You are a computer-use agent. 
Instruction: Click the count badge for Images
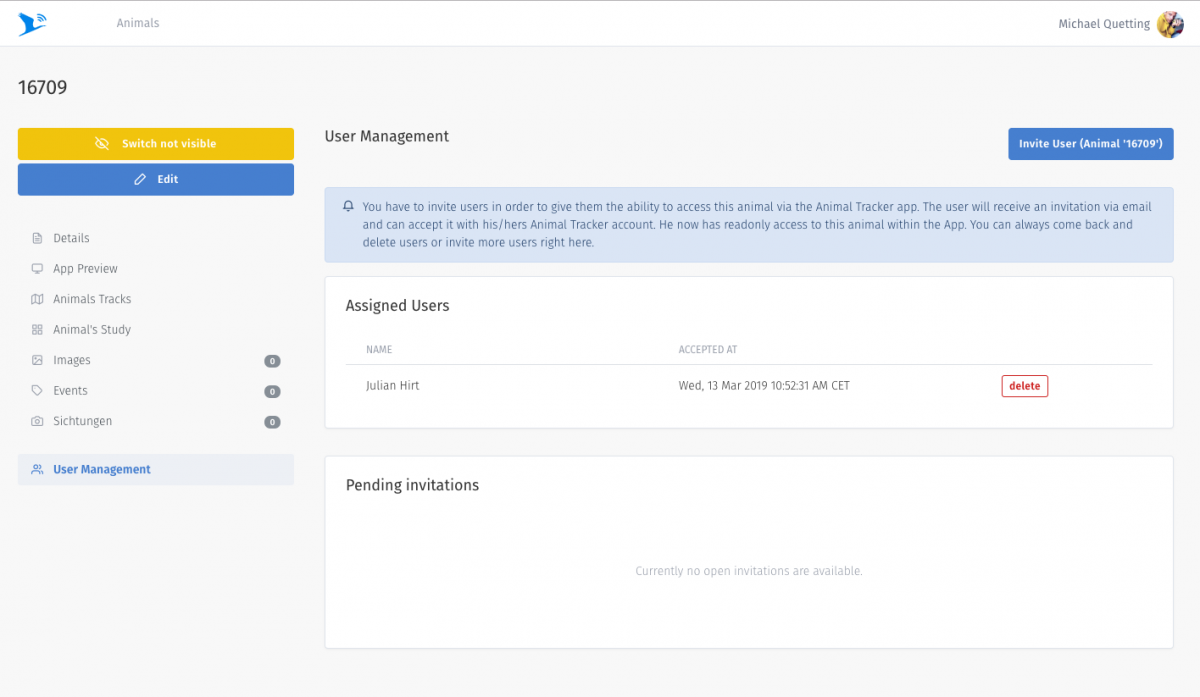[x=272, y=361]
